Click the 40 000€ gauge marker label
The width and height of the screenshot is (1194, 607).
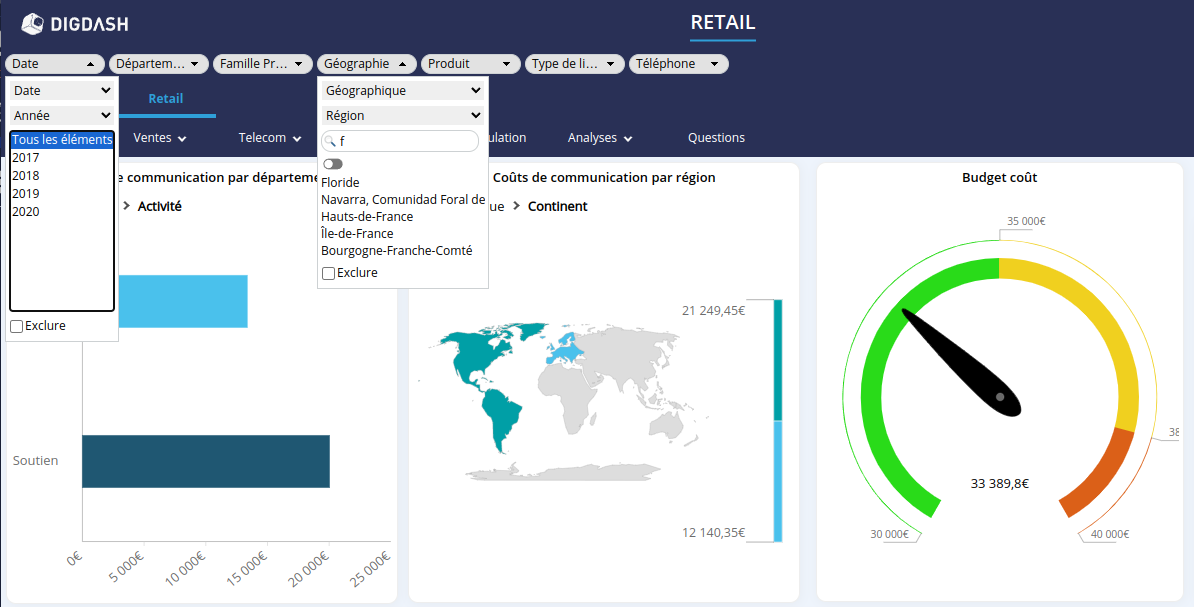(x=1109, y=535)
